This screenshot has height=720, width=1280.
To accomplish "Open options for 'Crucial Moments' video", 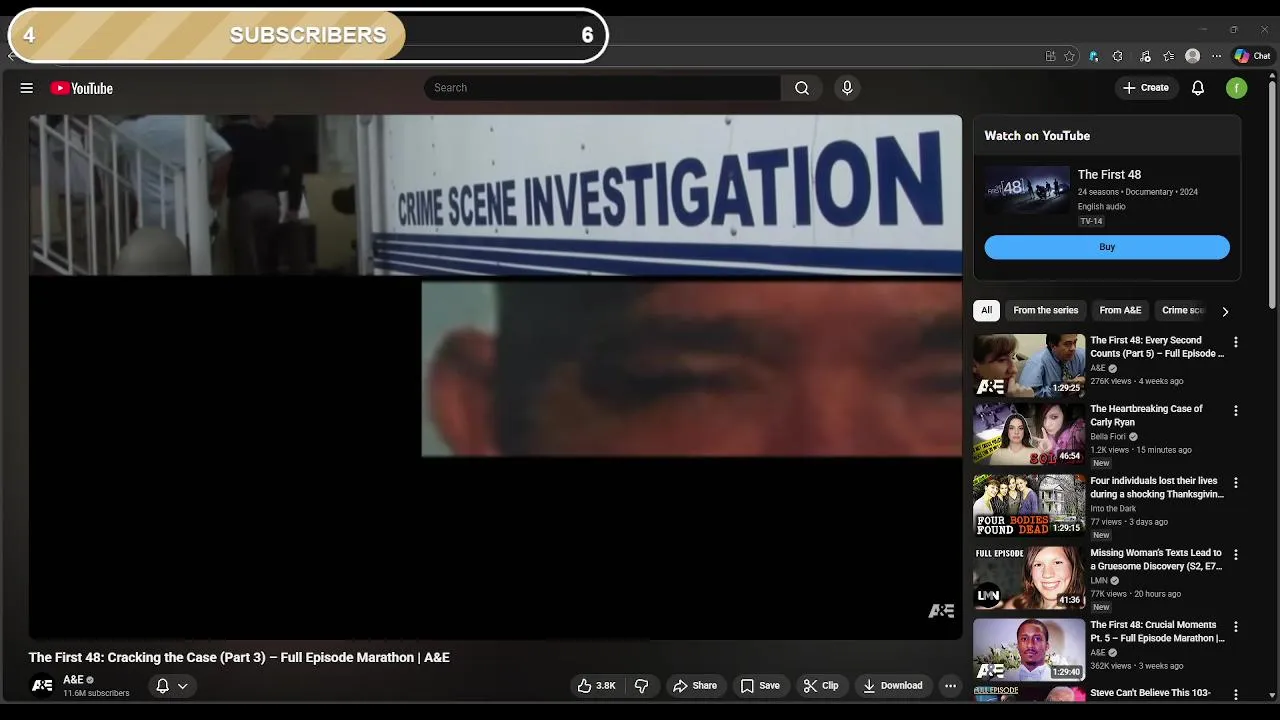I will 1236,627.
